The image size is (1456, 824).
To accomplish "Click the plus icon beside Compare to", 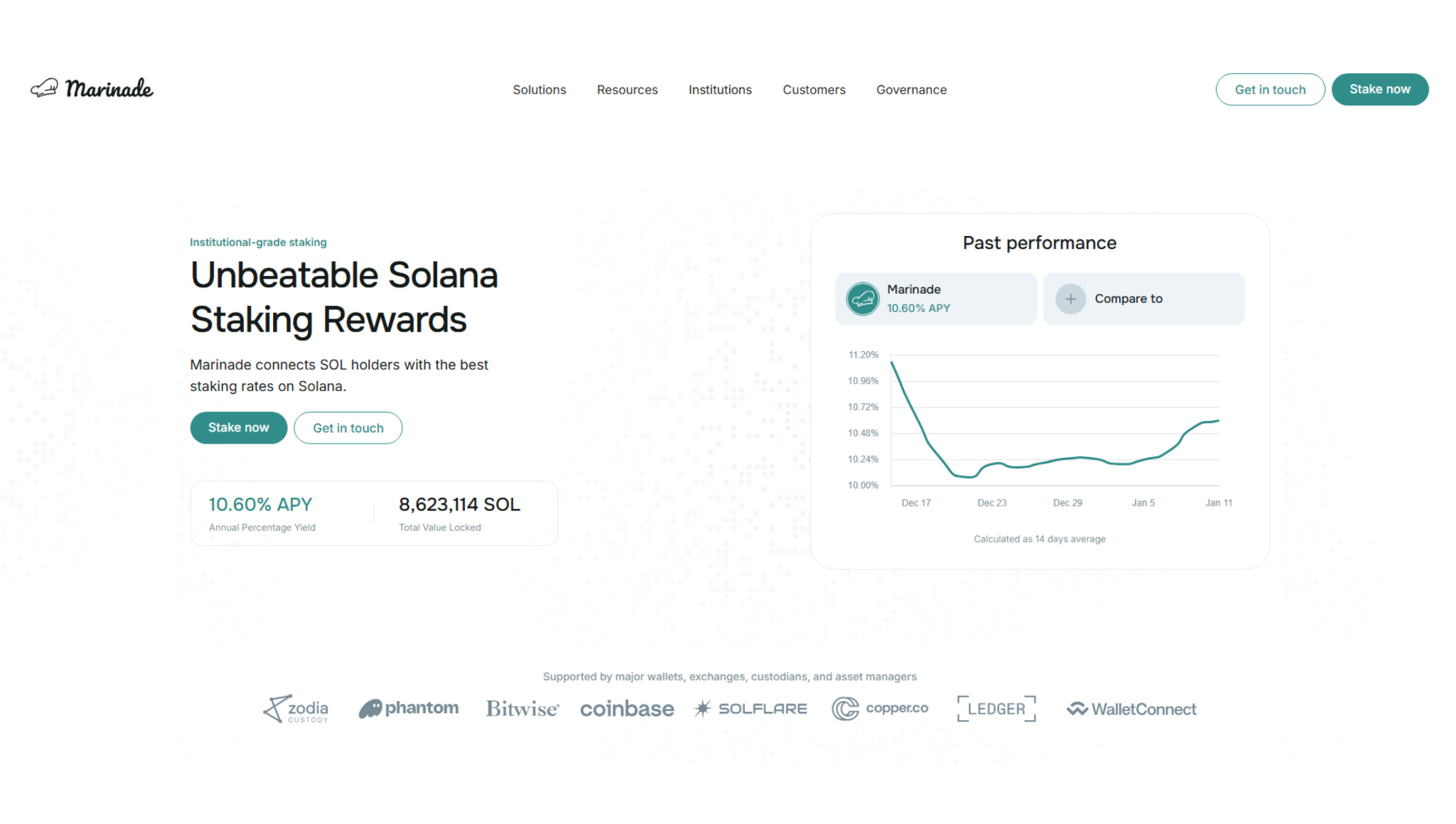I will (x=1070, y=299).
